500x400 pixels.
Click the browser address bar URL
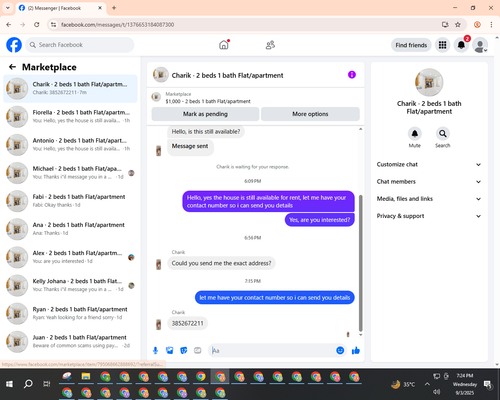pyautogui.click(x=118, y=25)
